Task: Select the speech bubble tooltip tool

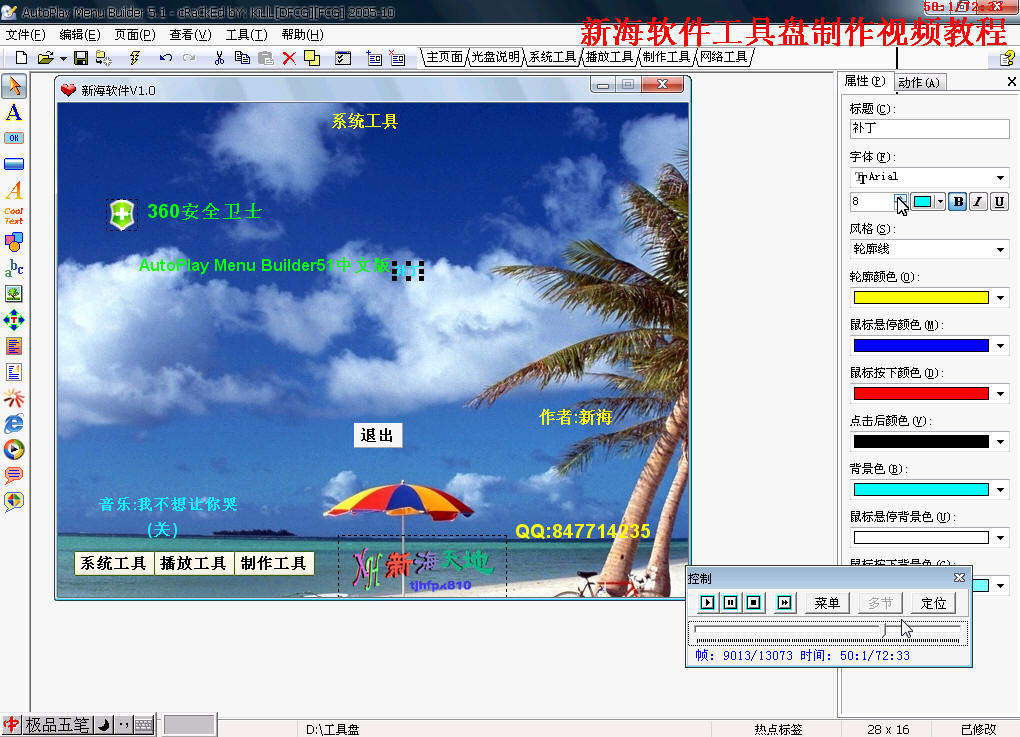Action: point(14,476)
